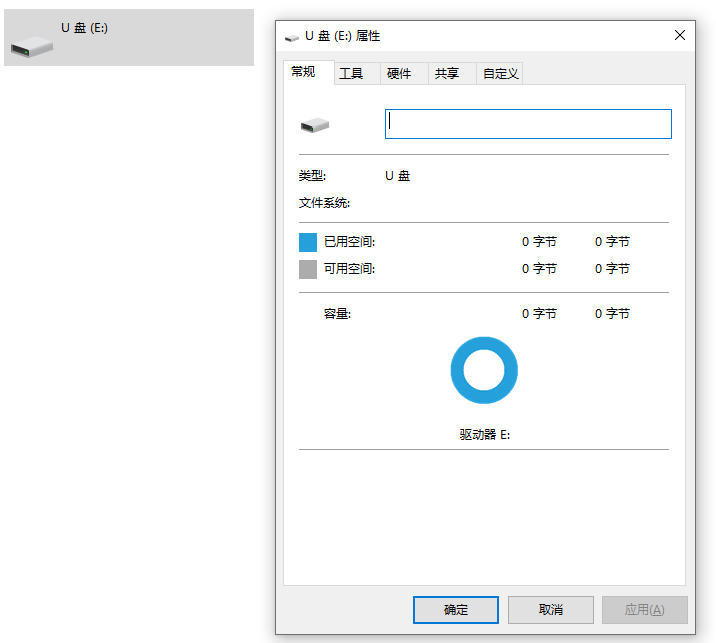The height and width of the screenshot is (643, 716).
Task: Switch to the 常规 tab
Action: coord(303,72)
